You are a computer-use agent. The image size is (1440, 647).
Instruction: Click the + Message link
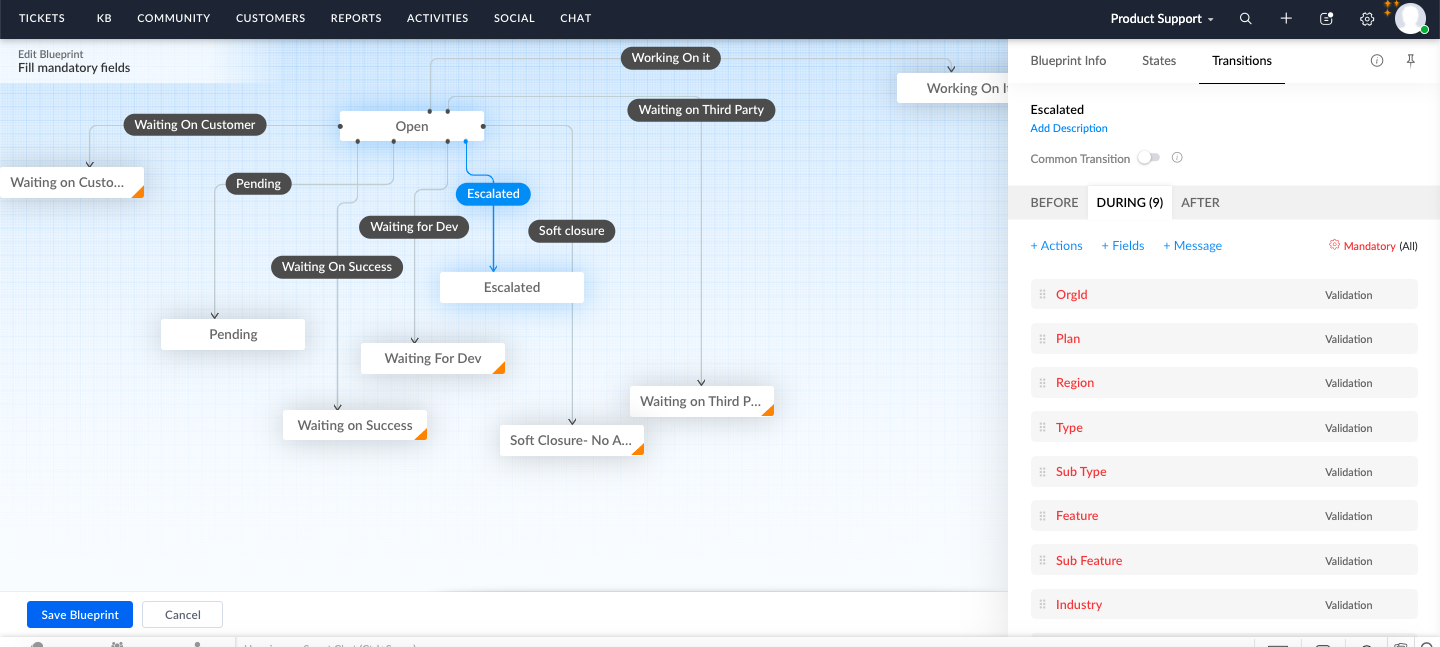click(1192, 246)
